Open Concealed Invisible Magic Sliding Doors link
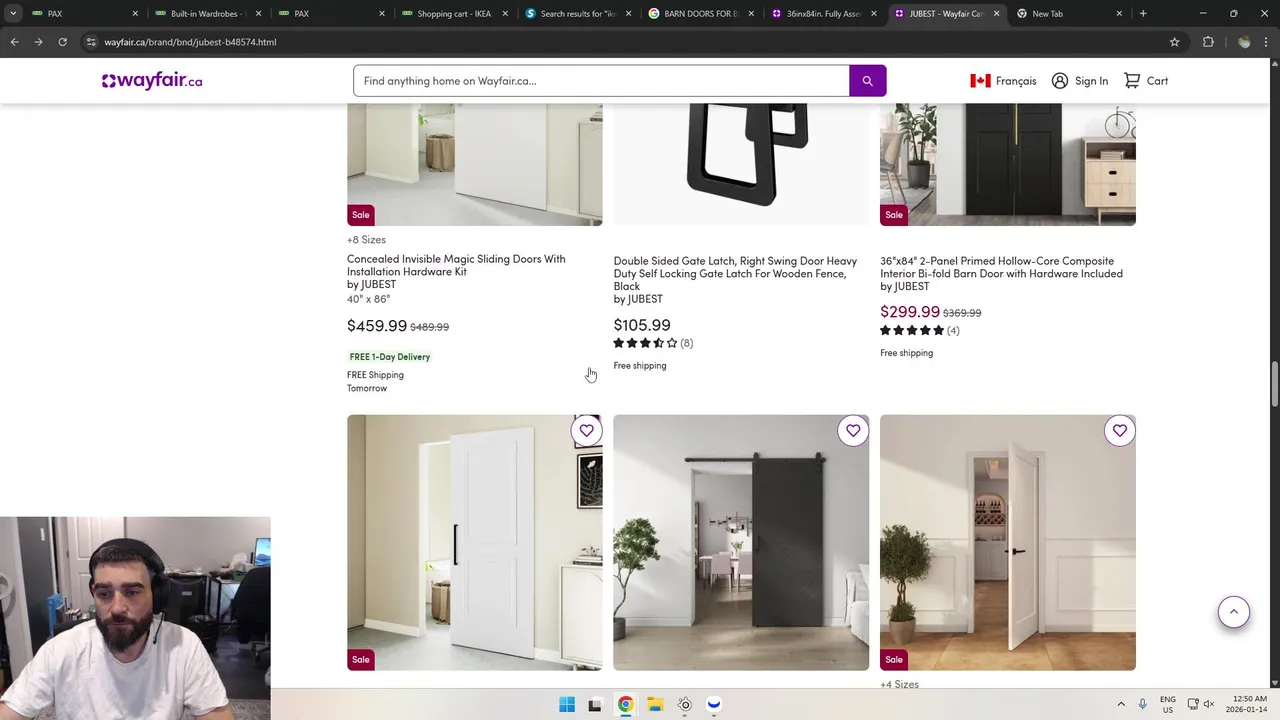 pos(456,265)
